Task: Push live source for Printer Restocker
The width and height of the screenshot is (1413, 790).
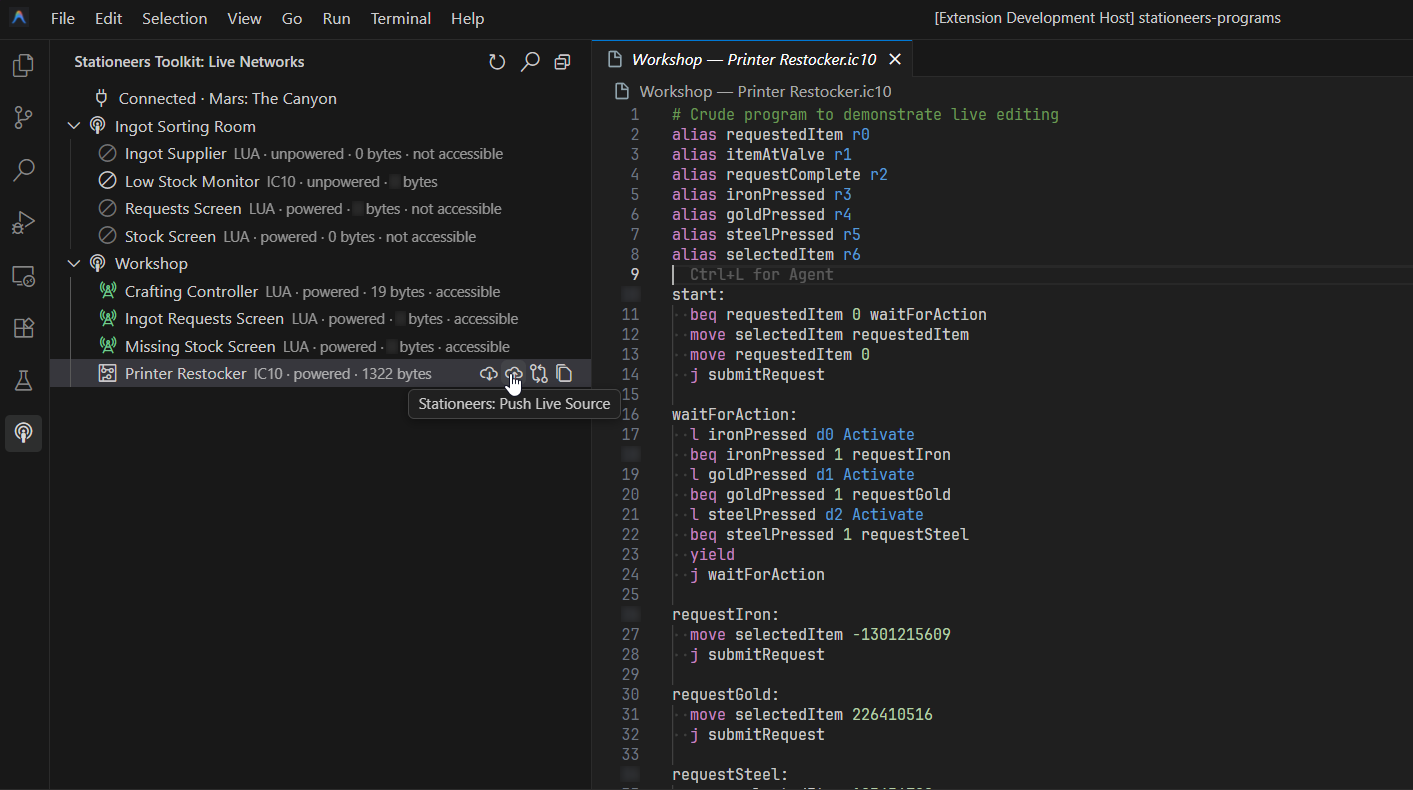Action: [513, 374]
